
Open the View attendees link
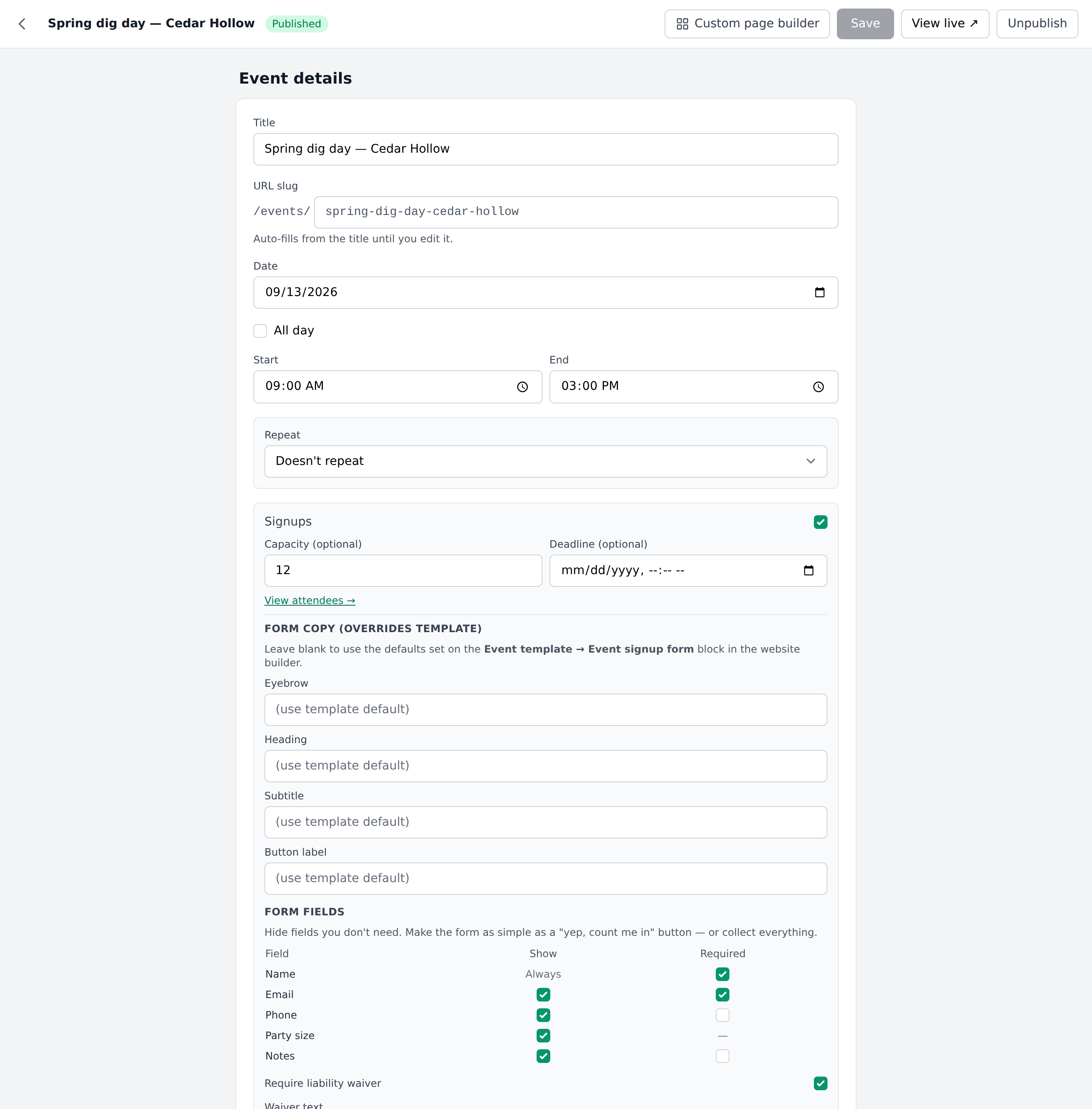tap(310, 601)
